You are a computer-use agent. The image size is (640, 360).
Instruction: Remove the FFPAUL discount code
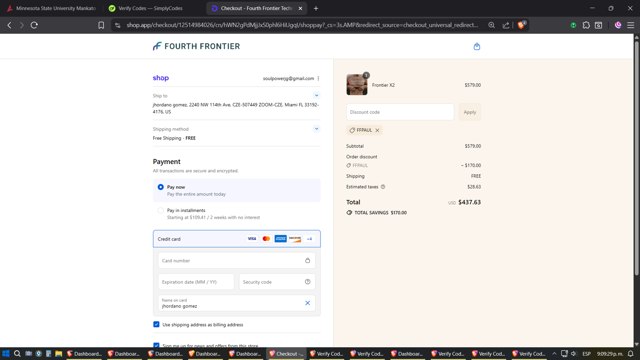tap(377, 130)
